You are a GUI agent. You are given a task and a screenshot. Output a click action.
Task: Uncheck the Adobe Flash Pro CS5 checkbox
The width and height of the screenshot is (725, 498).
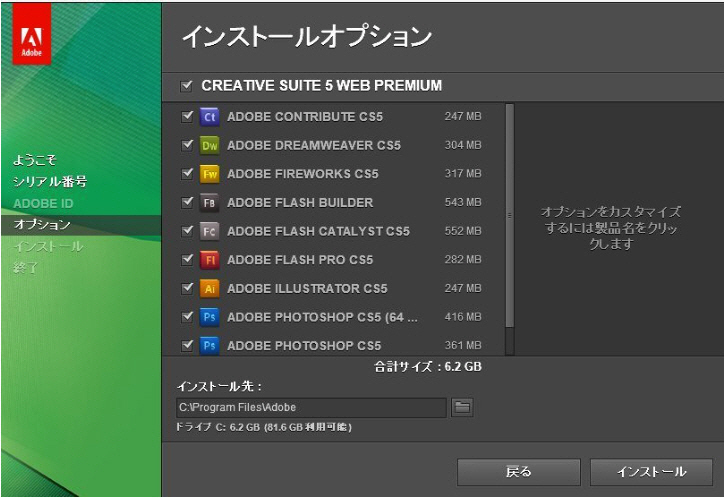tap(187, 259)
